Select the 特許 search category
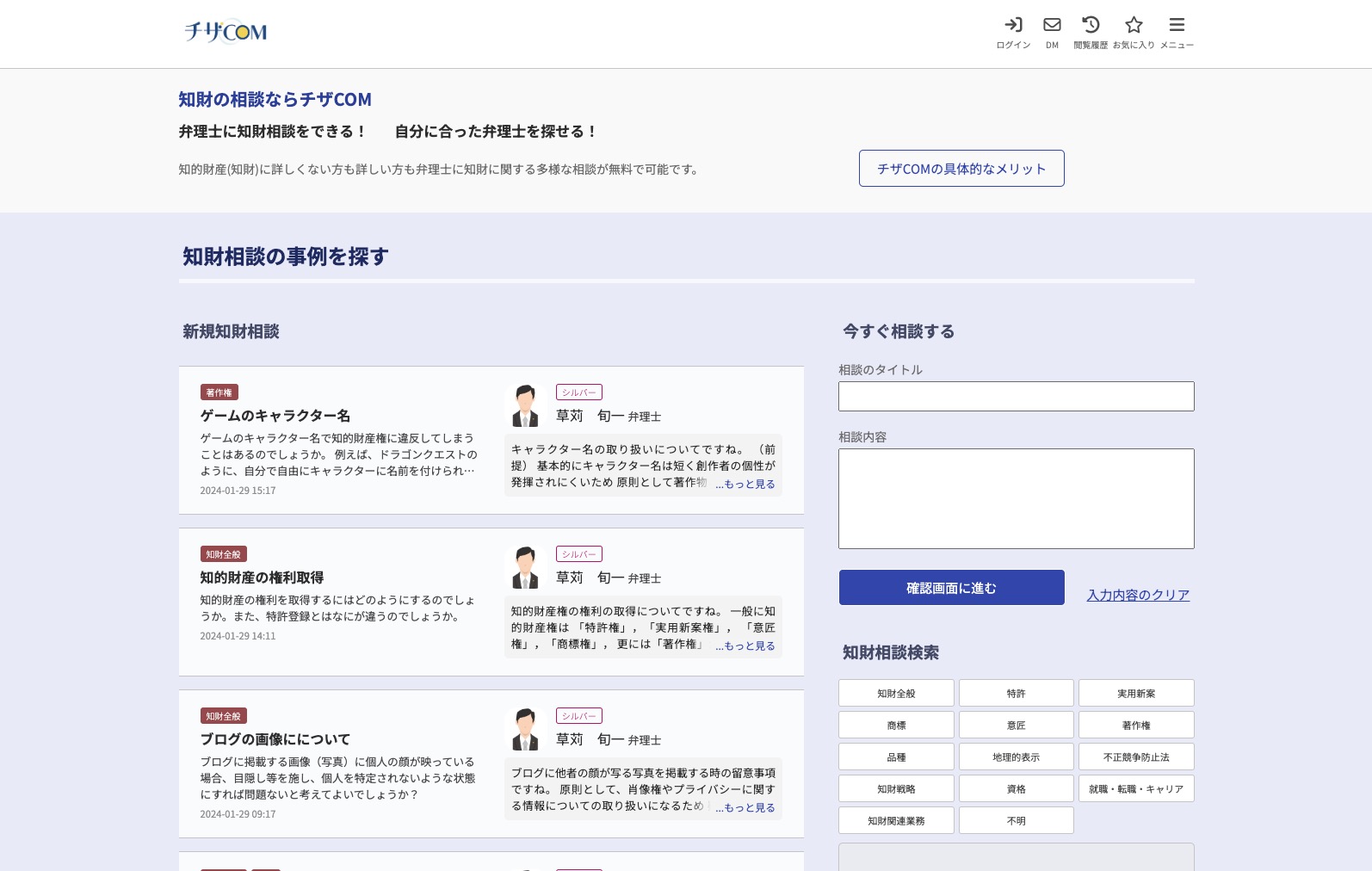 point(1017,694)
